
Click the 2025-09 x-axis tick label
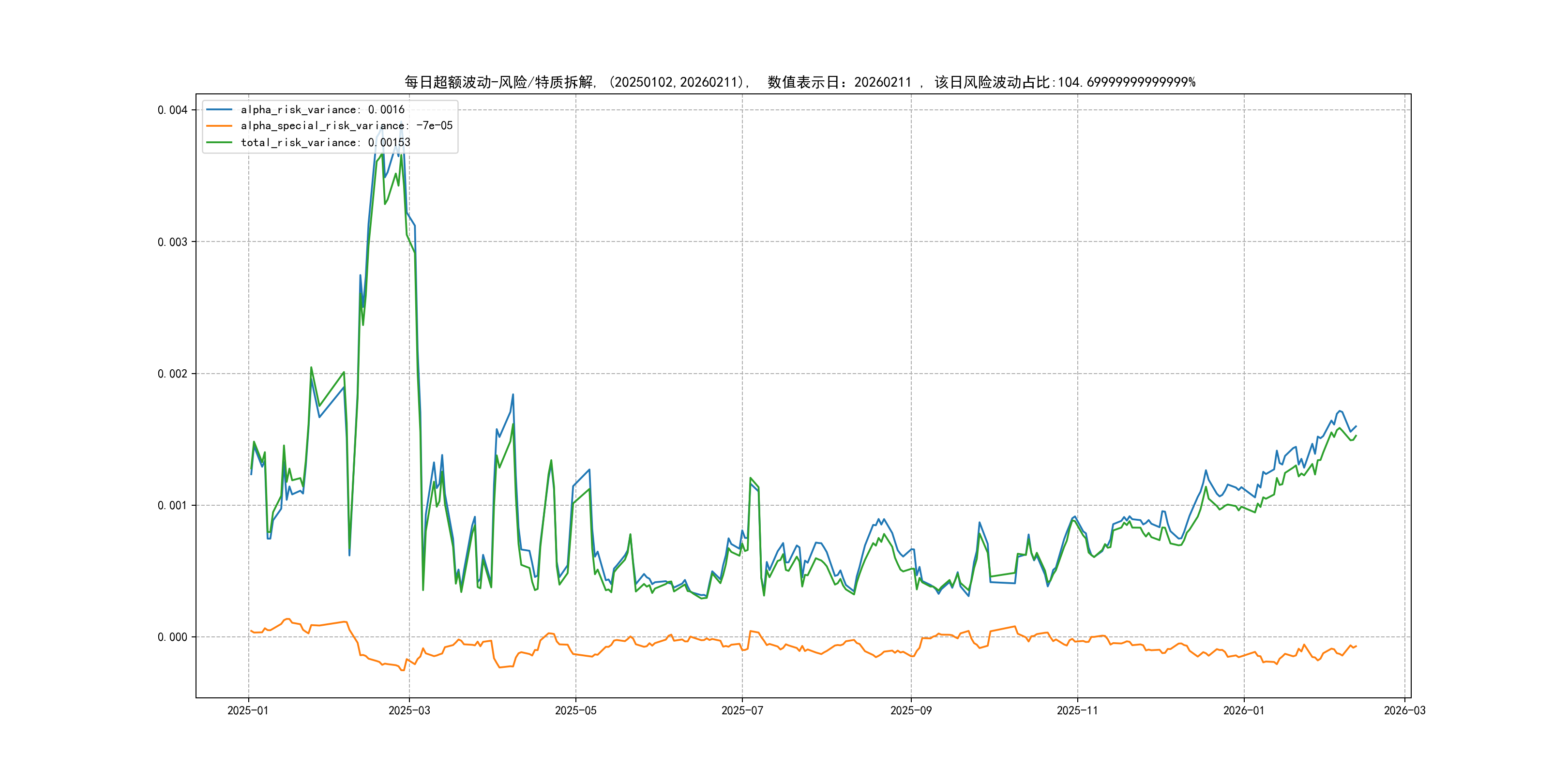(911, 710)
